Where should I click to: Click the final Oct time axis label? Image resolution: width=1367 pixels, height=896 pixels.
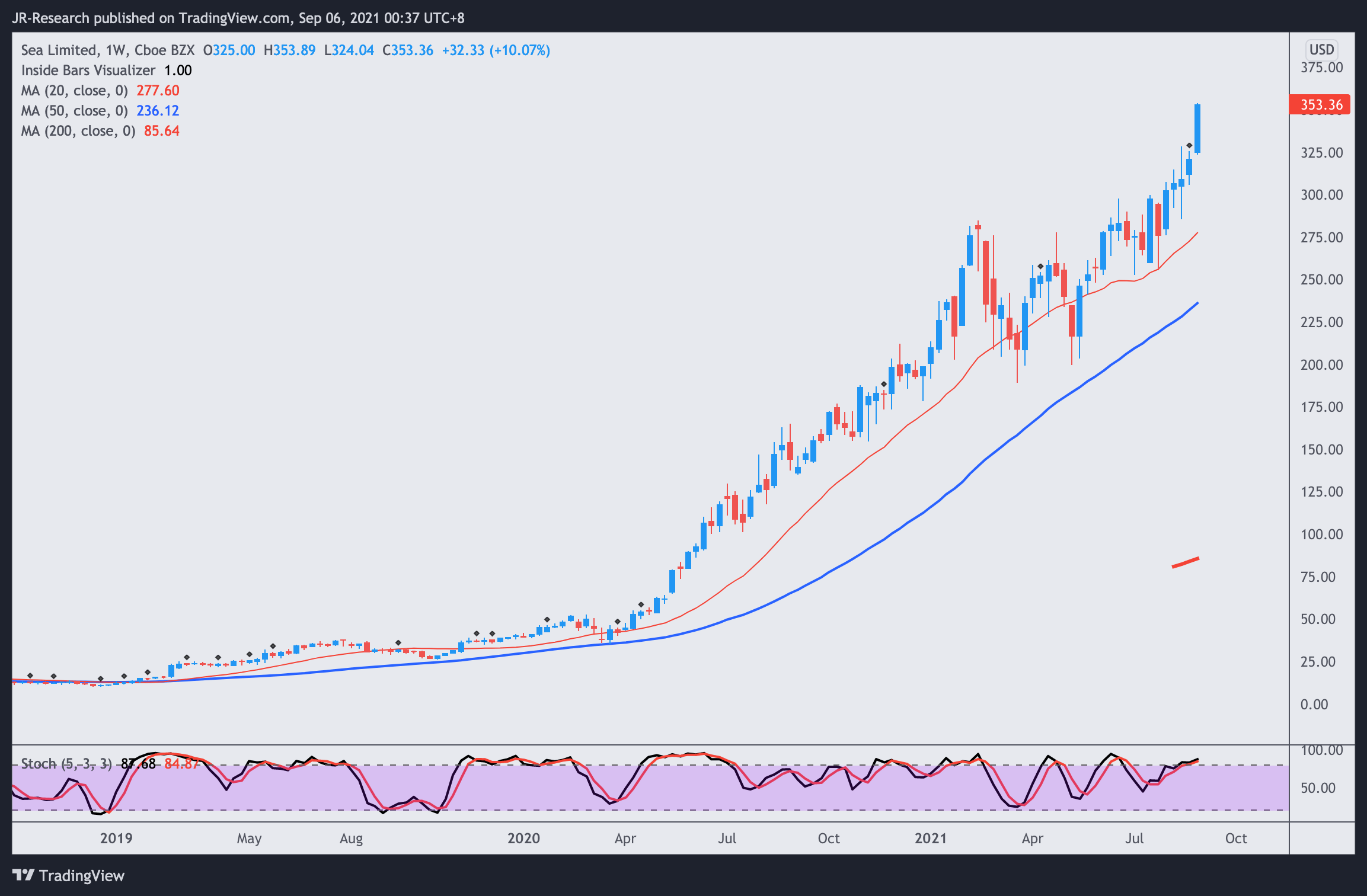[1236, 839]
